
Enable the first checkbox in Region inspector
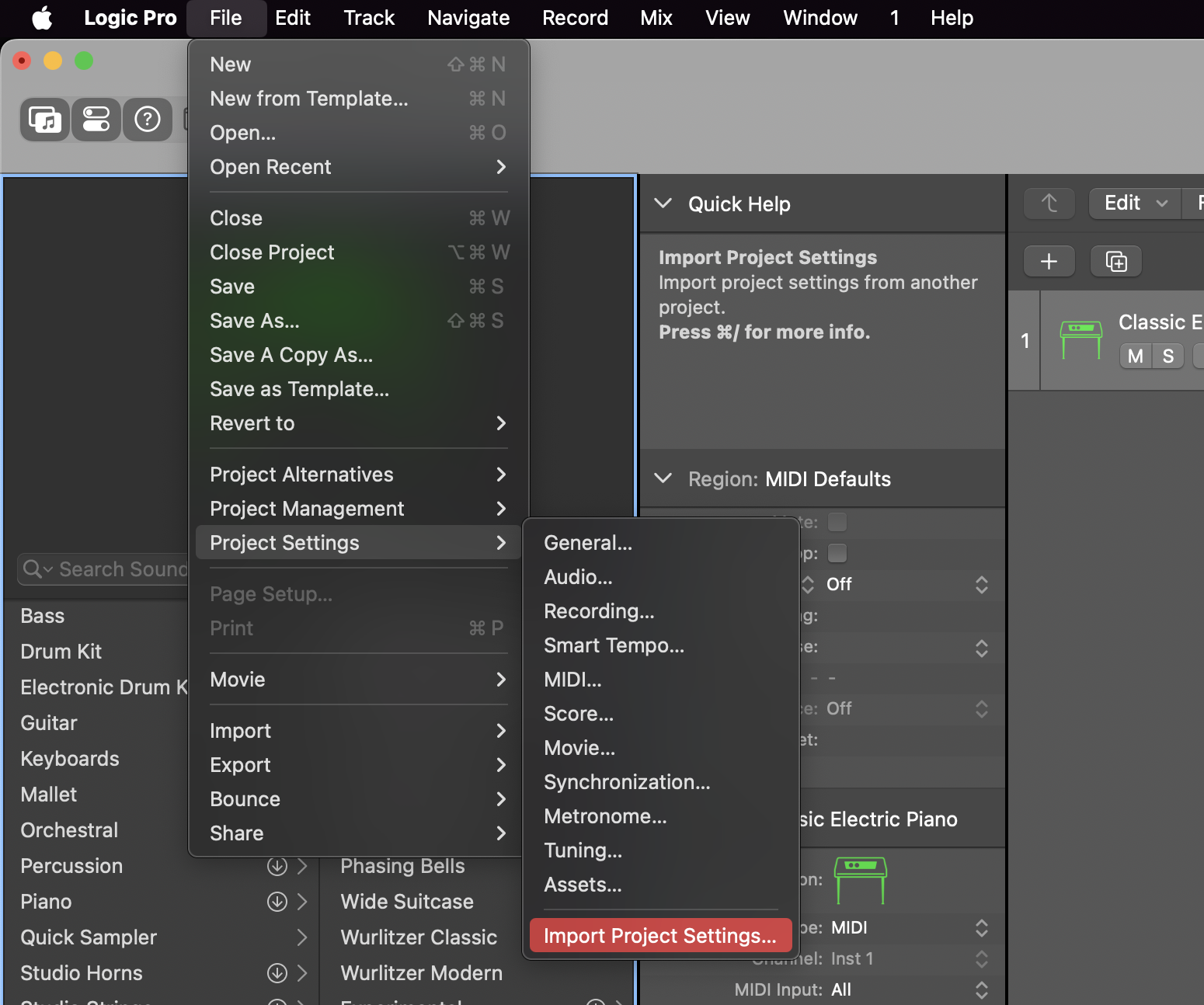837,522
